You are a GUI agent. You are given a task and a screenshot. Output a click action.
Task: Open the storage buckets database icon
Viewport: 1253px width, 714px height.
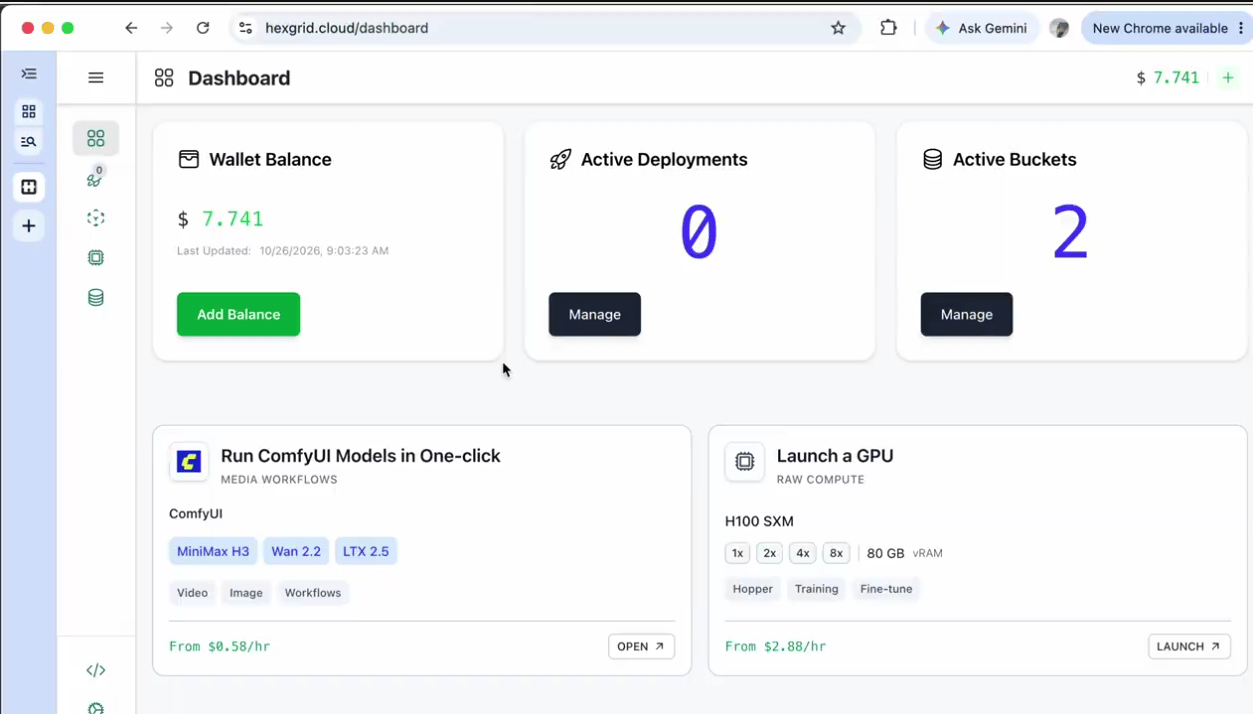coord(96,297)
